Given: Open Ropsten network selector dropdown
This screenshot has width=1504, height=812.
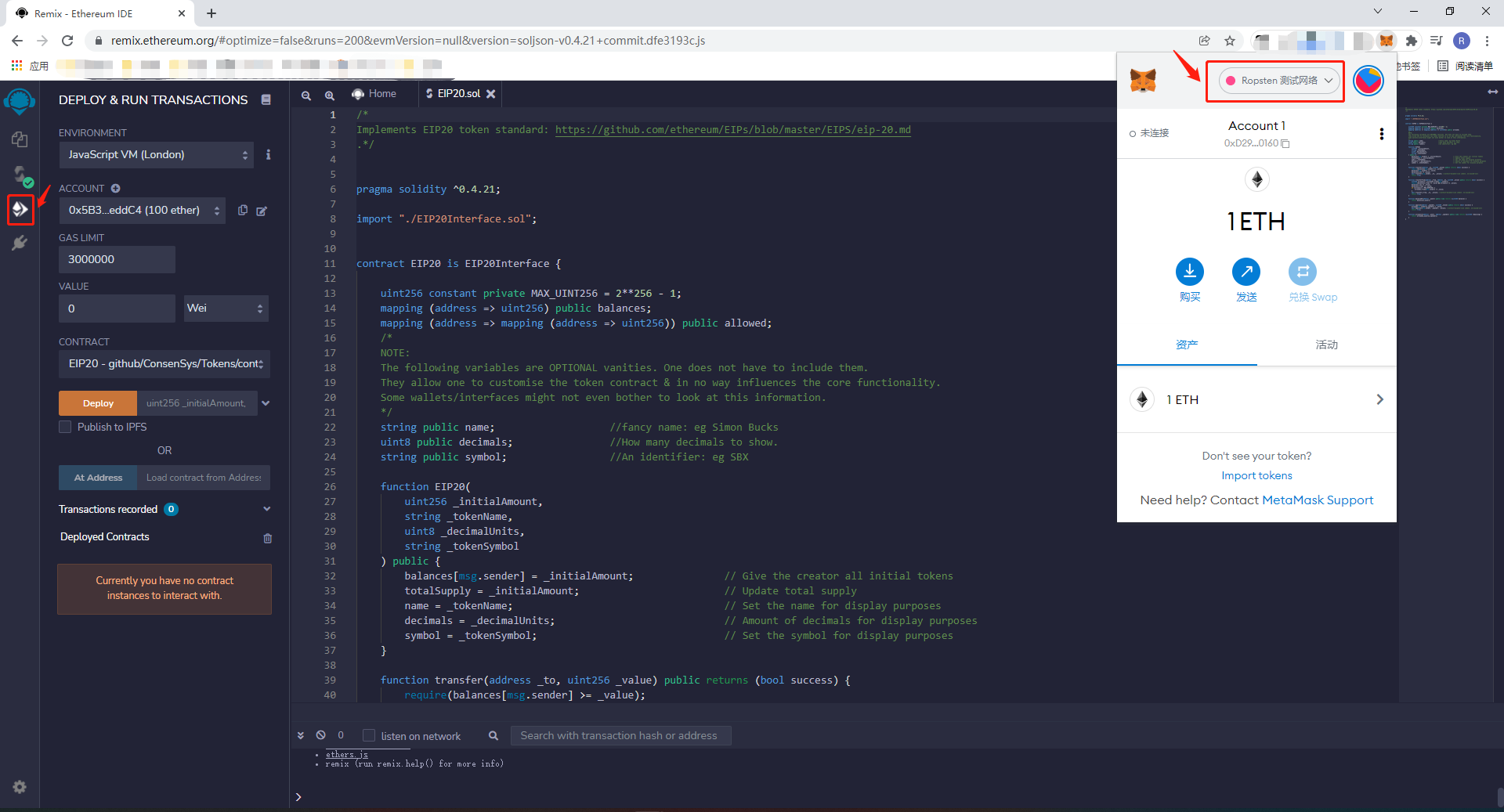Looking at the screenshot, I should pos(1279,81).
